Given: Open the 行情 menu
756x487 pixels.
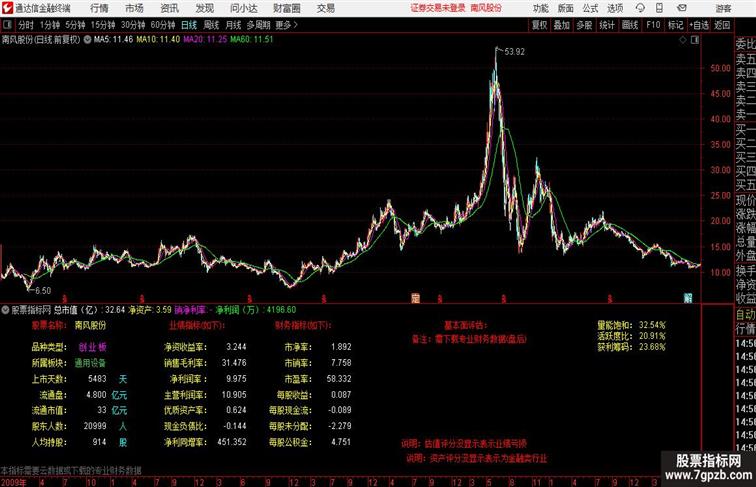Looking at the screenshot, I should (x=99, y=8).
